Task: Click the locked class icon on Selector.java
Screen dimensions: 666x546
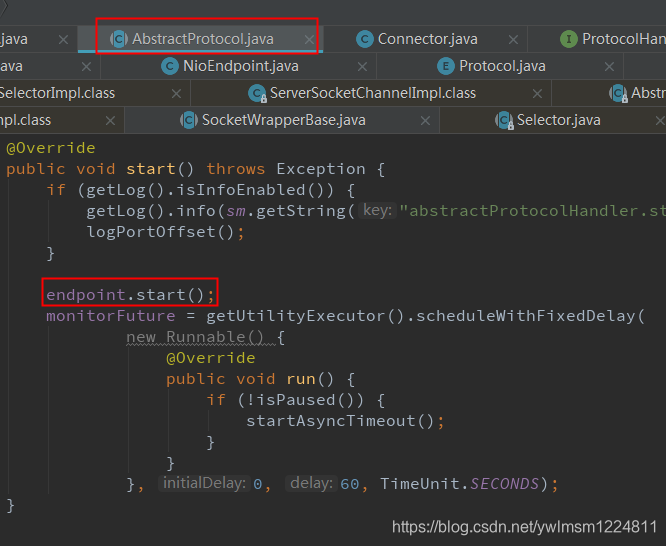Action: tap(504, 121)
